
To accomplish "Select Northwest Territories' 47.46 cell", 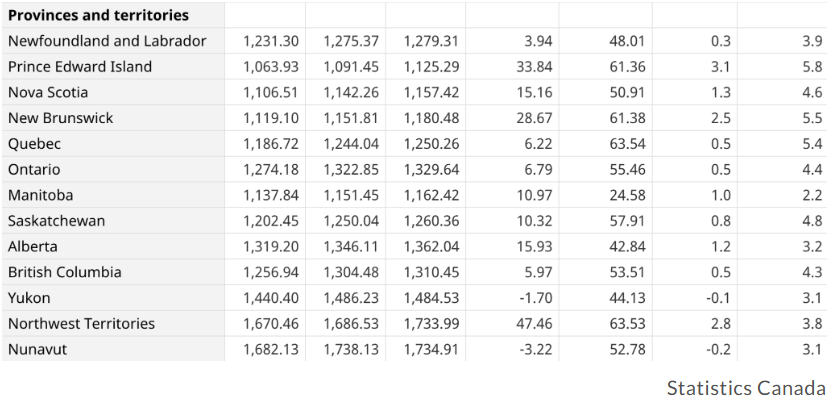I will click(512, 323).
